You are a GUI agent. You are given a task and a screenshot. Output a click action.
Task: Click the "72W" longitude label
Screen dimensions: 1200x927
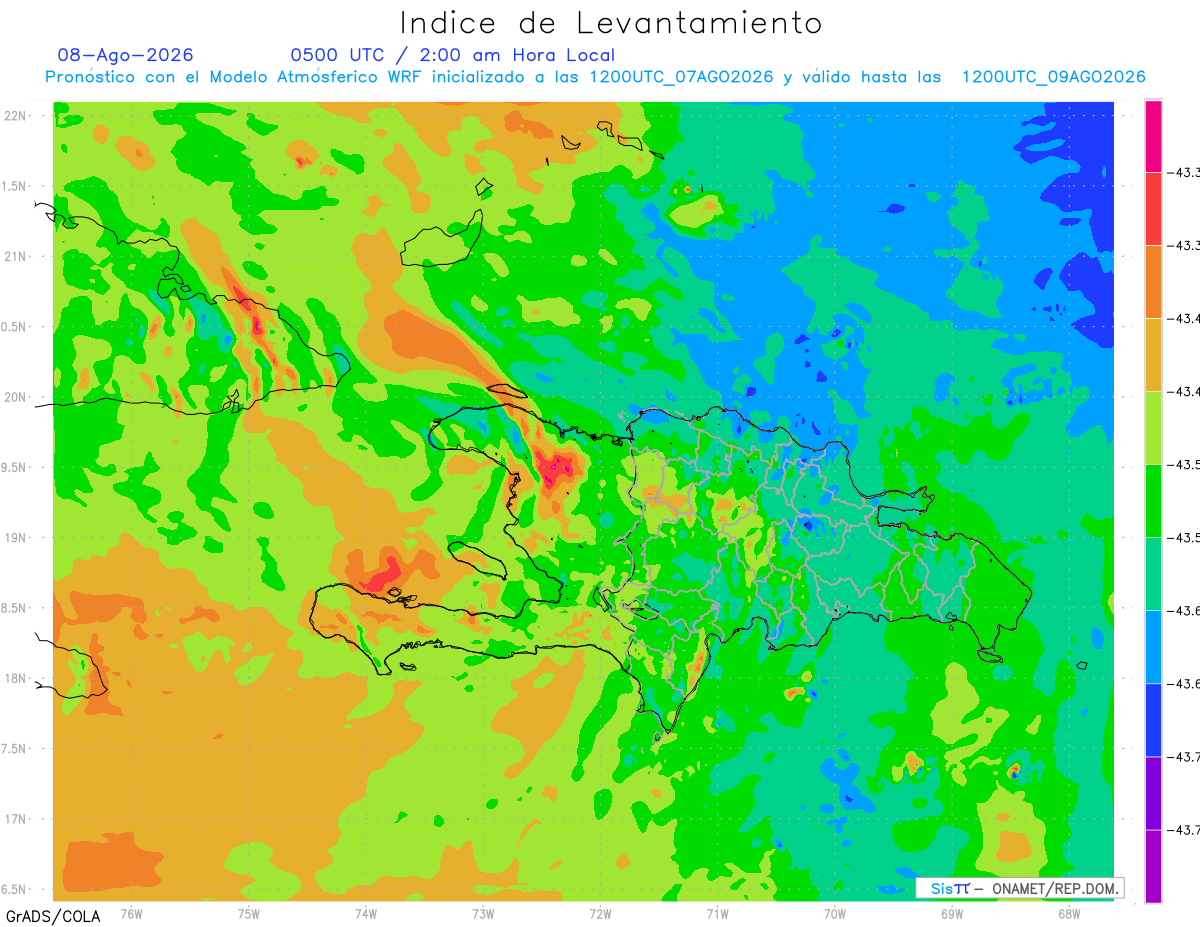pos(600,912)
